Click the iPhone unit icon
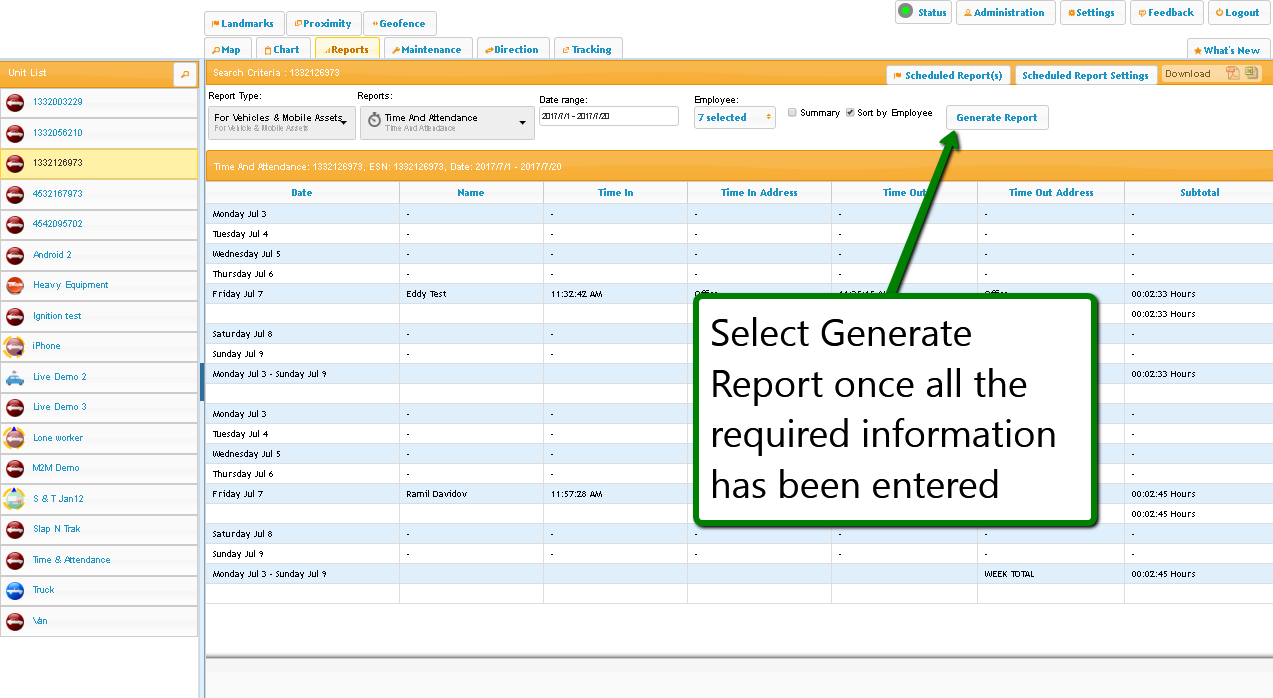Viewport: 1273px width, 698px height. click(15, 346)
